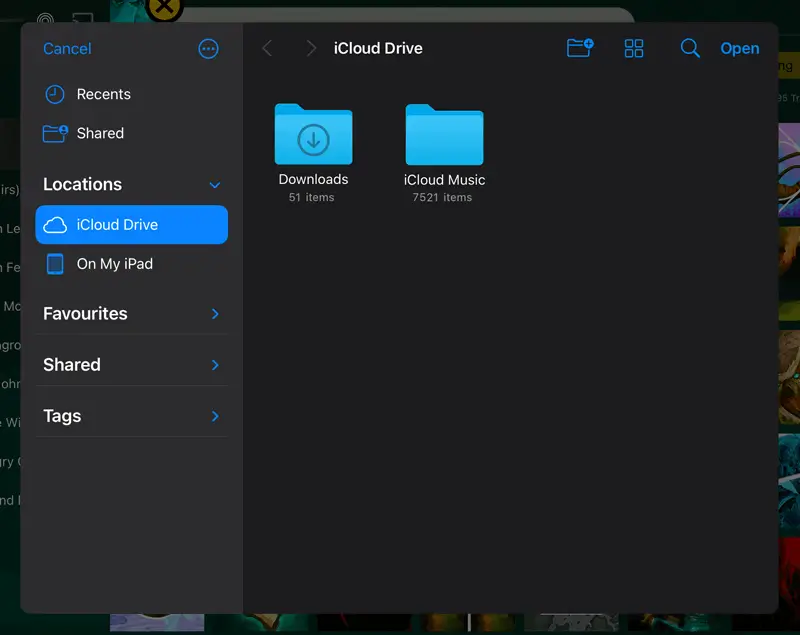
Task: Click the yellow X close badge behind dialog
Action: point(164,8)
